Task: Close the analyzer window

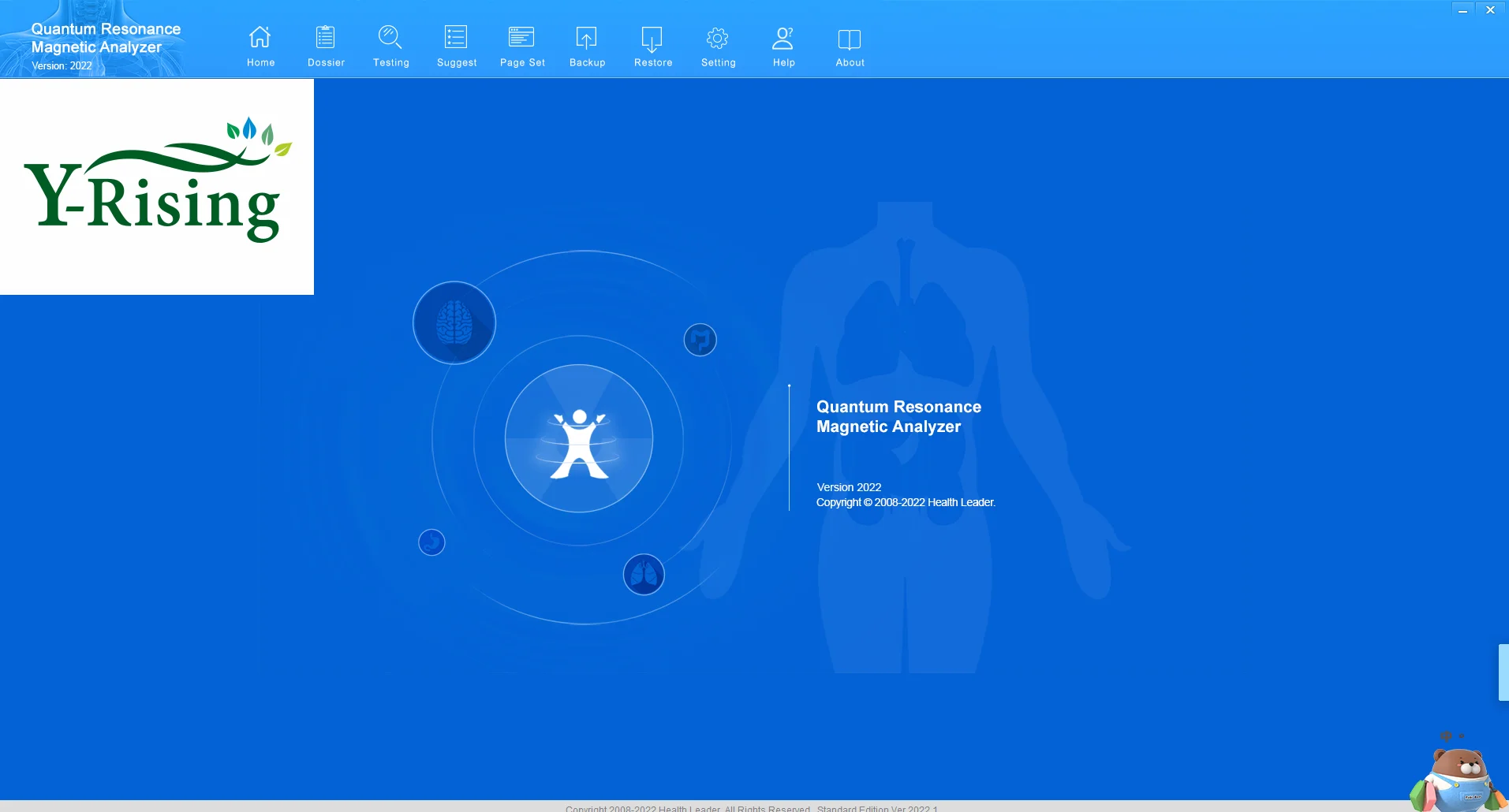Action: tap(1490, 10)
